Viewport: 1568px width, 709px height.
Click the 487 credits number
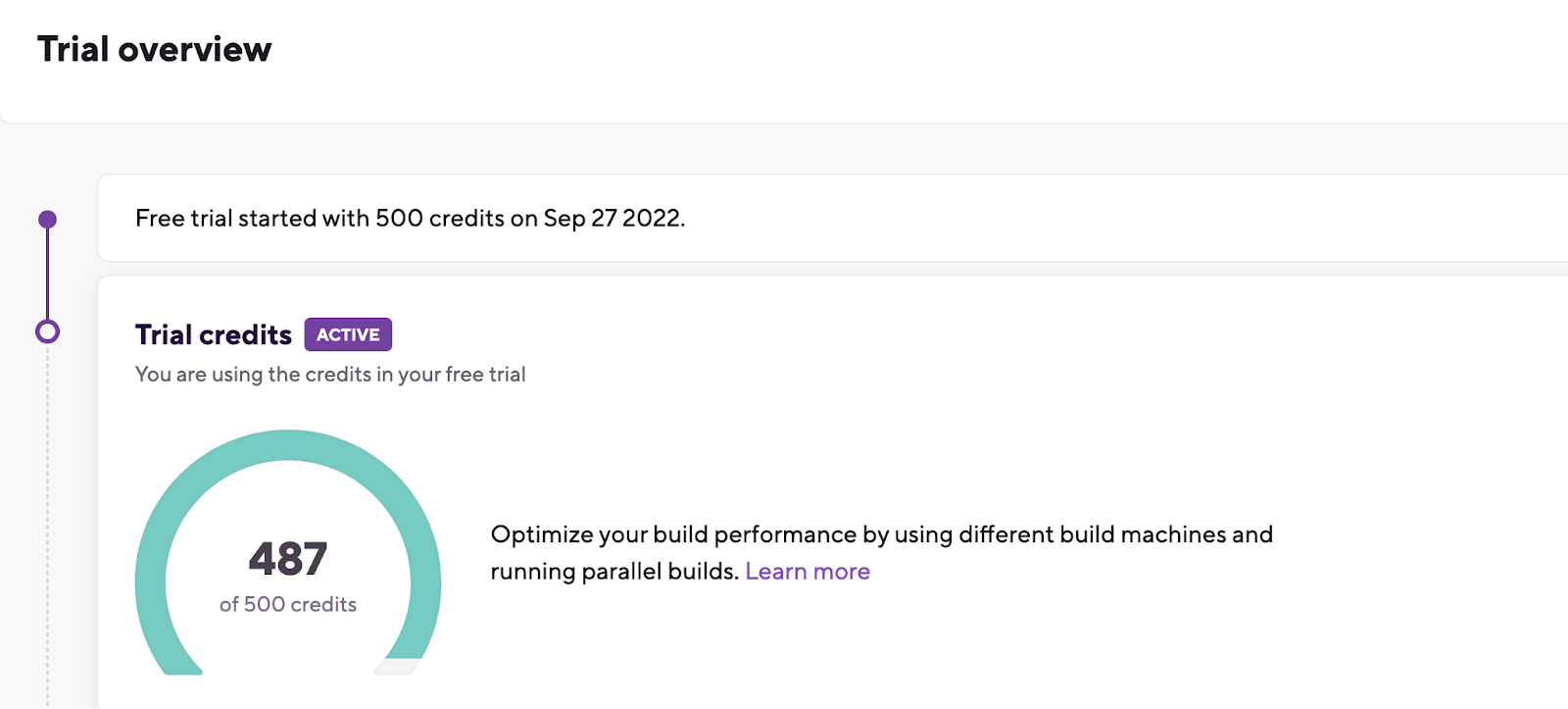[x=287, y=559]
